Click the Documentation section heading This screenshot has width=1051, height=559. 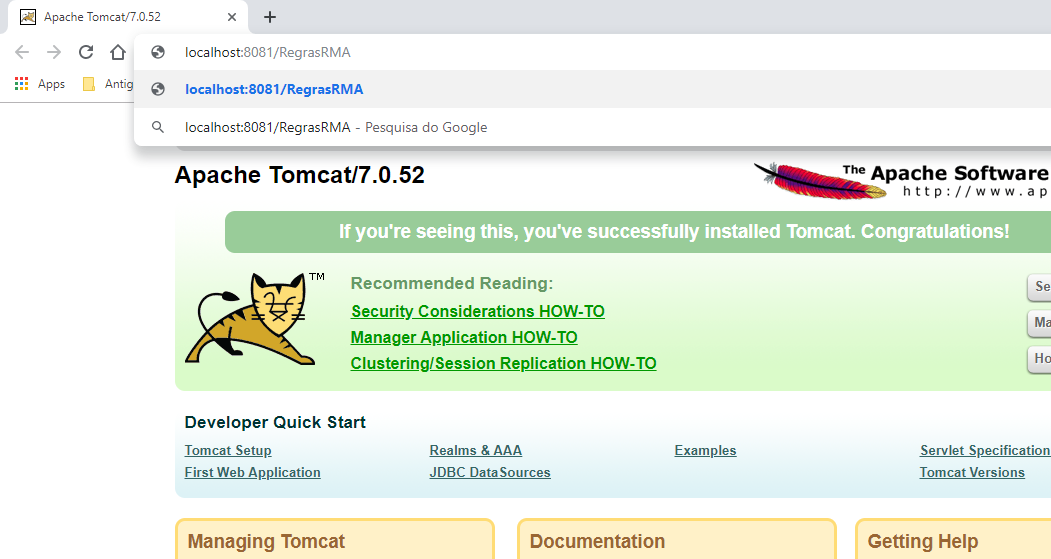tap(597, 541)
